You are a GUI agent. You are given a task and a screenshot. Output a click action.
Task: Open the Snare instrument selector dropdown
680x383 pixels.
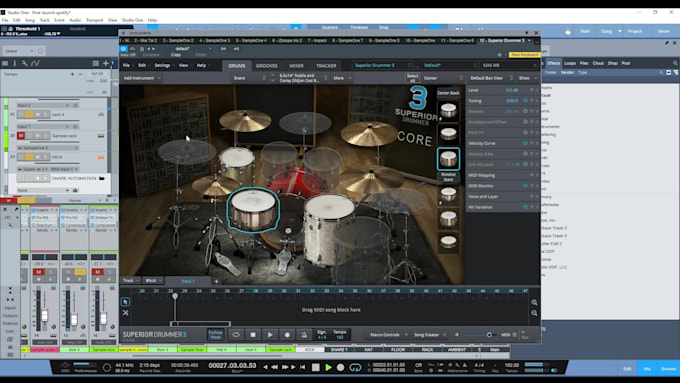tap(249, 78)
